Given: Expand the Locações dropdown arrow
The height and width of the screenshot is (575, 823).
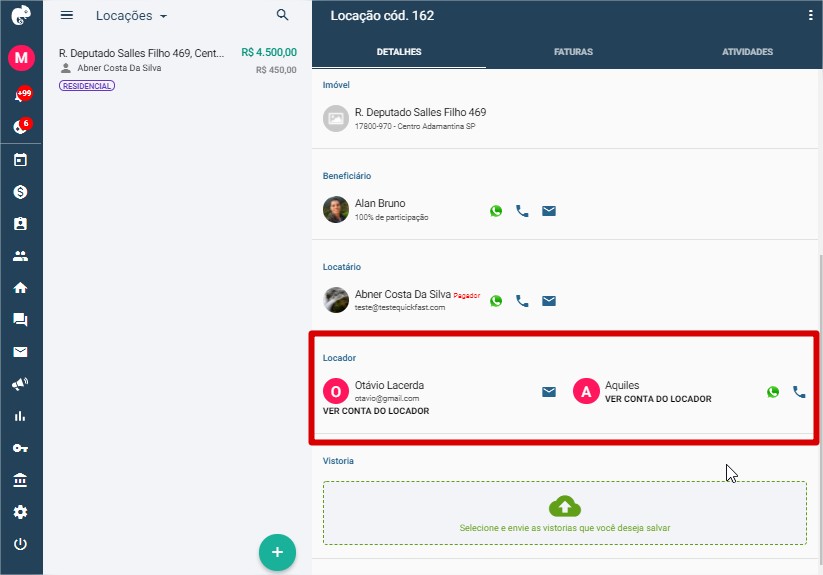Looking at the screenshot, I should [x=163, y=16].
